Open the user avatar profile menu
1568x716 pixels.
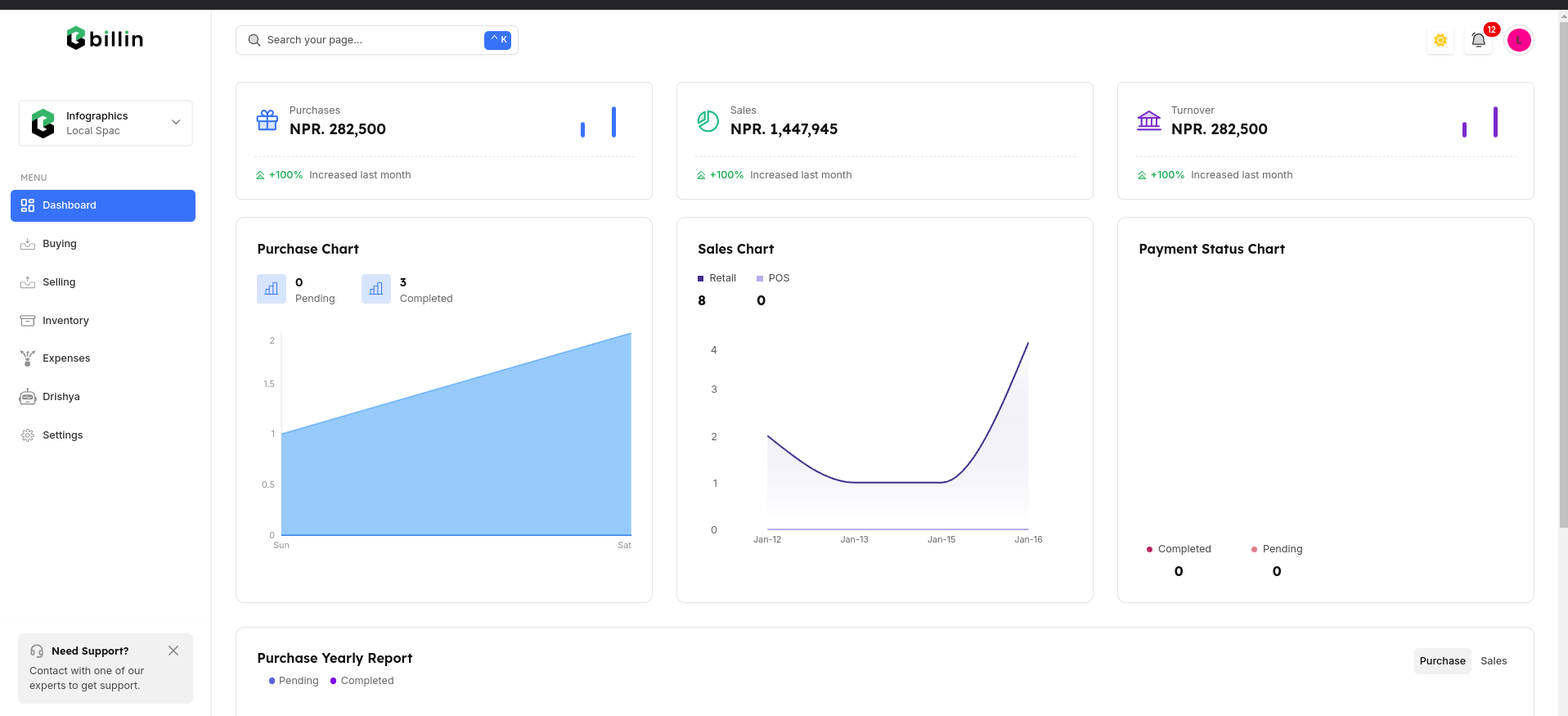(x=1519, y=40)
